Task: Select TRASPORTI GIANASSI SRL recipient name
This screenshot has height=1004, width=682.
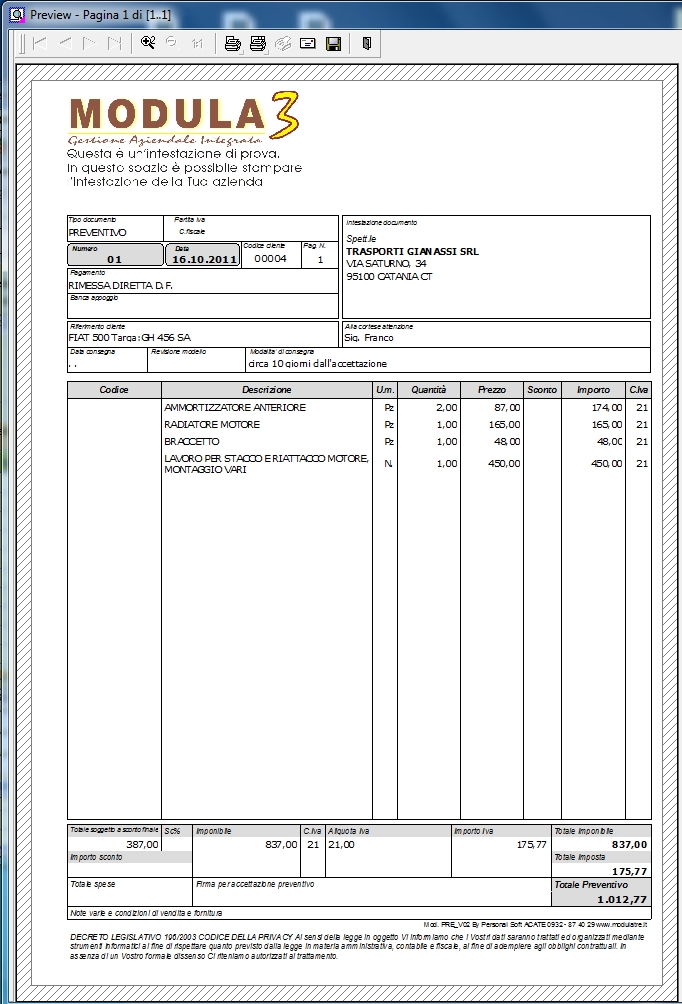Action: [412, 252]
